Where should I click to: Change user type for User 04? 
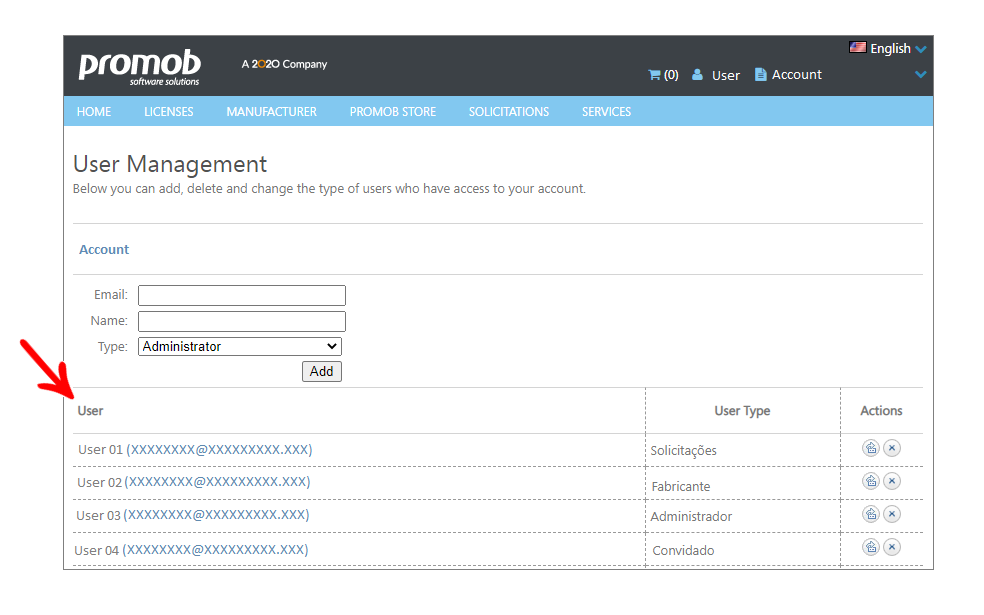[x=871, y=547]
